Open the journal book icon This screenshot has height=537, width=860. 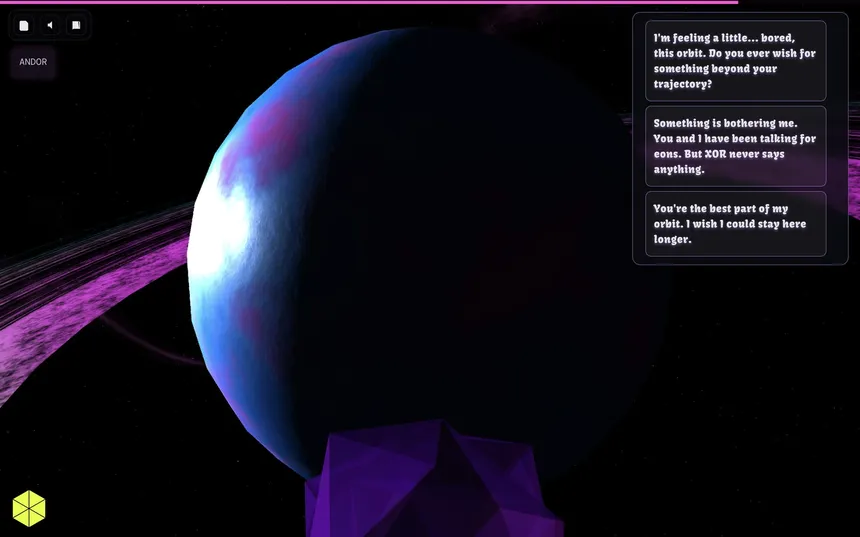coord(75,25)
